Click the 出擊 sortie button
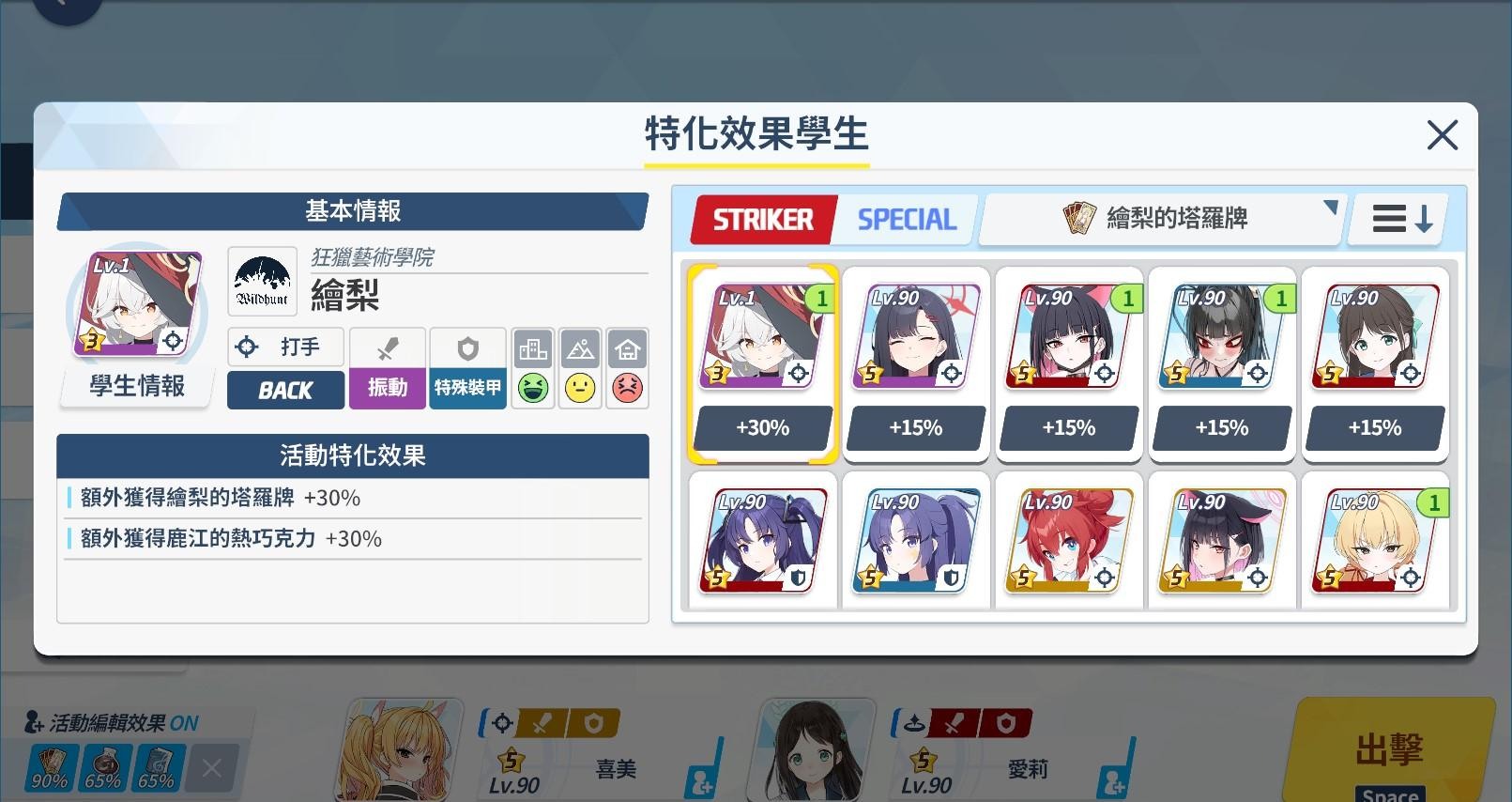 [x=1390, y=750]
